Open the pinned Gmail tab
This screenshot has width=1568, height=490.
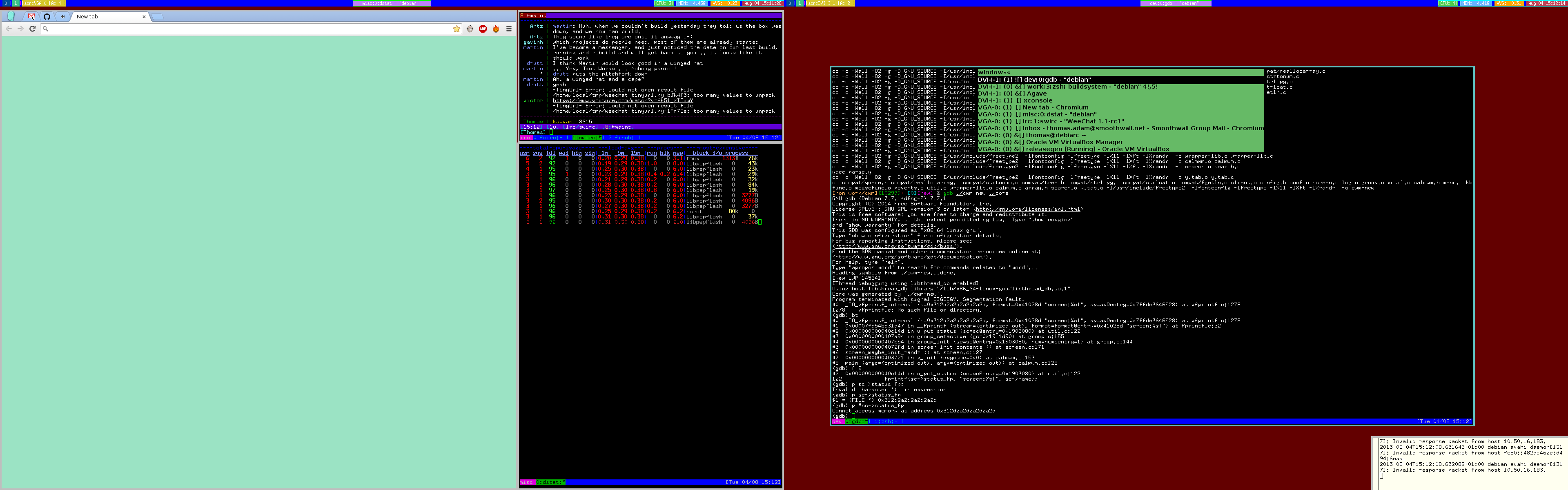(32, 16)
